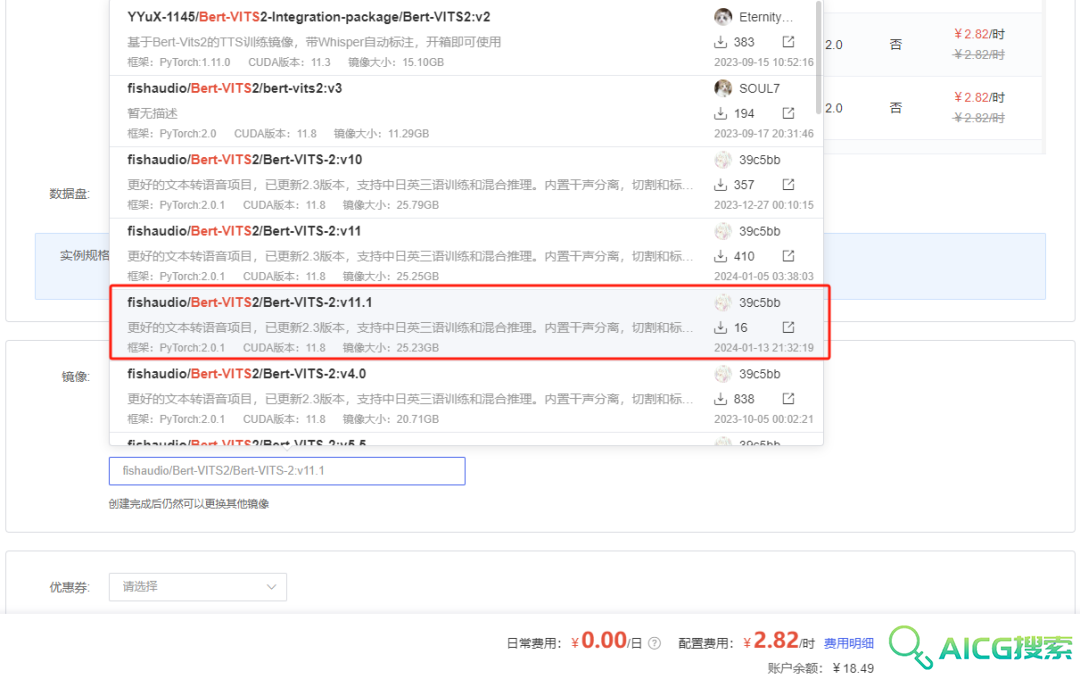The width and height of the screenshot is (1080, 679).
Task: Click the Eternity author avatar
Action: 723,17
